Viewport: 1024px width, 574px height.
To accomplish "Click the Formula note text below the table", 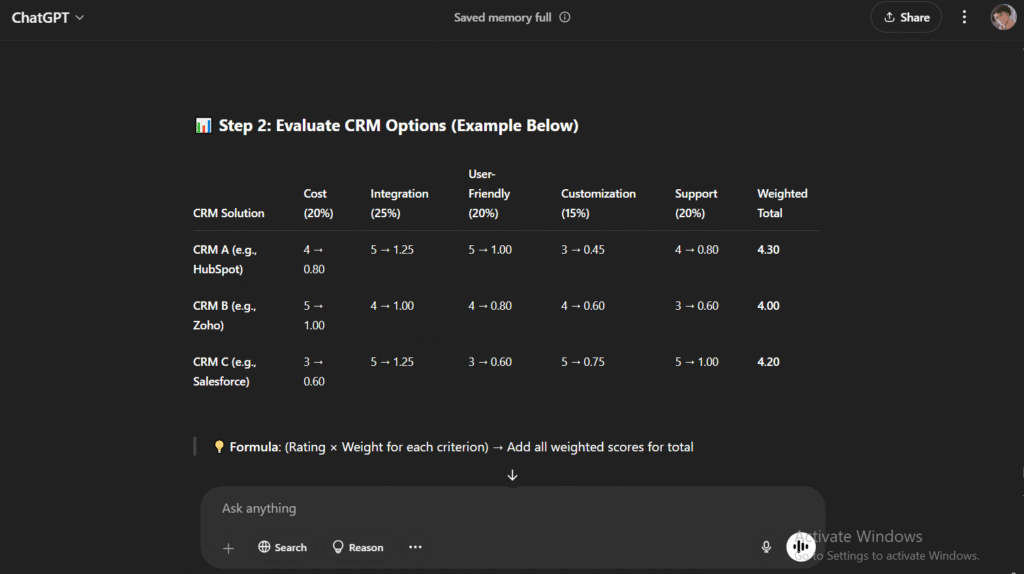I will tap(461, 447).
